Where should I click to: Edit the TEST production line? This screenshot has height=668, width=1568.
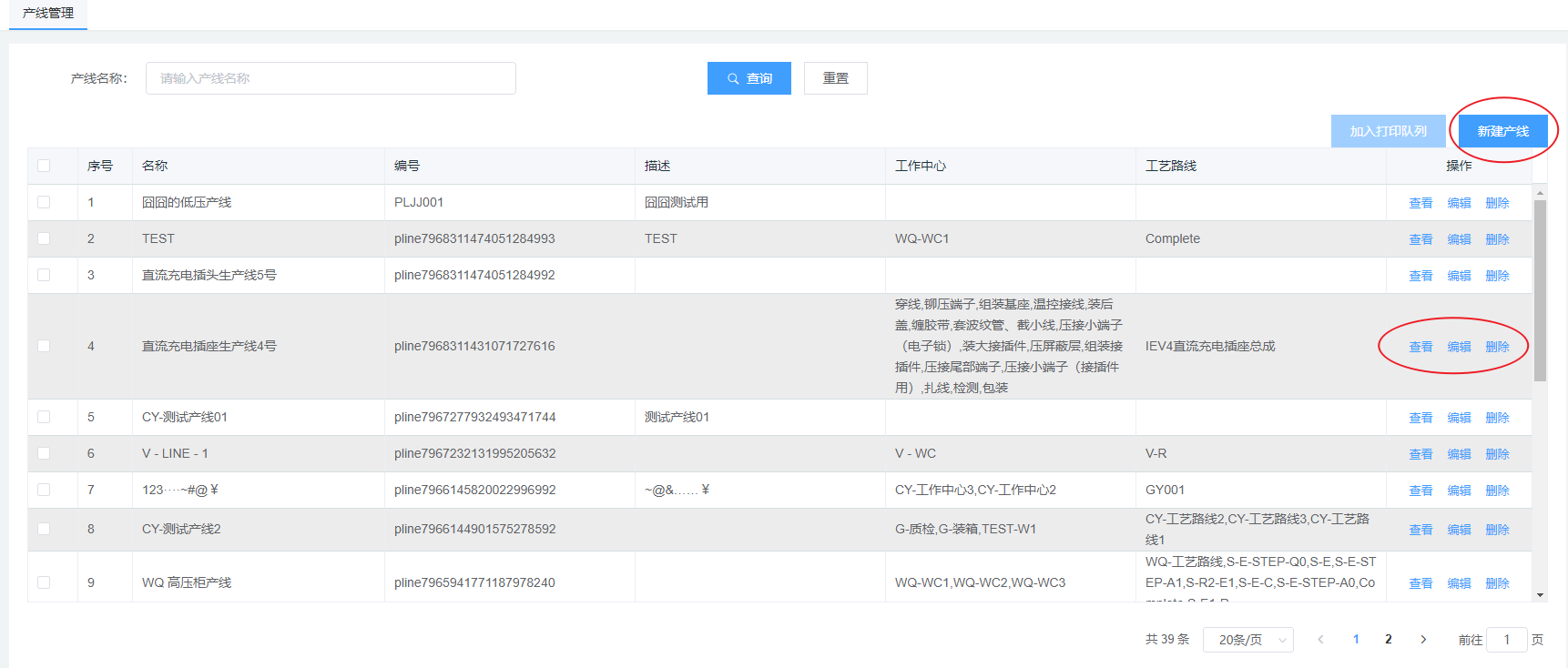pos(1459,239)
